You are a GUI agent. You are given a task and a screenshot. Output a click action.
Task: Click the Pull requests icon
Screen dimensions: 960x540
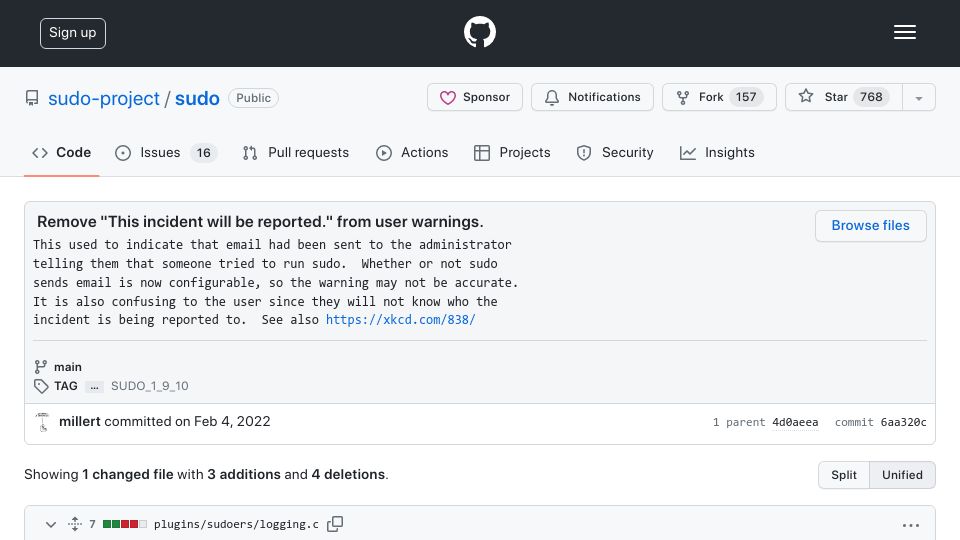point(250,153)
